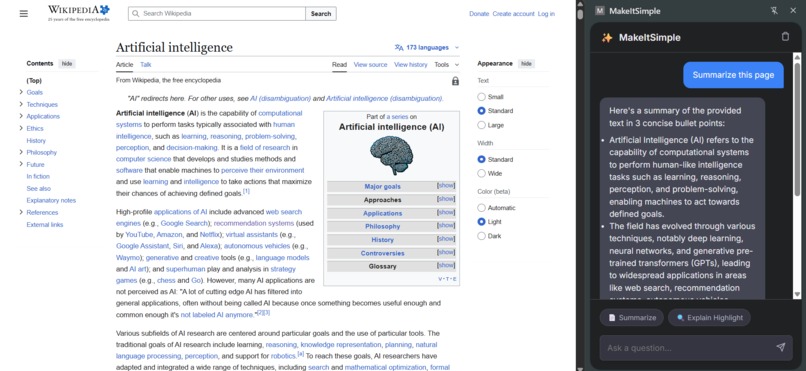Viewport: 806px width, 371px height.
Task: Click the send paper-plane icon
Action: (x=781, y=347)
